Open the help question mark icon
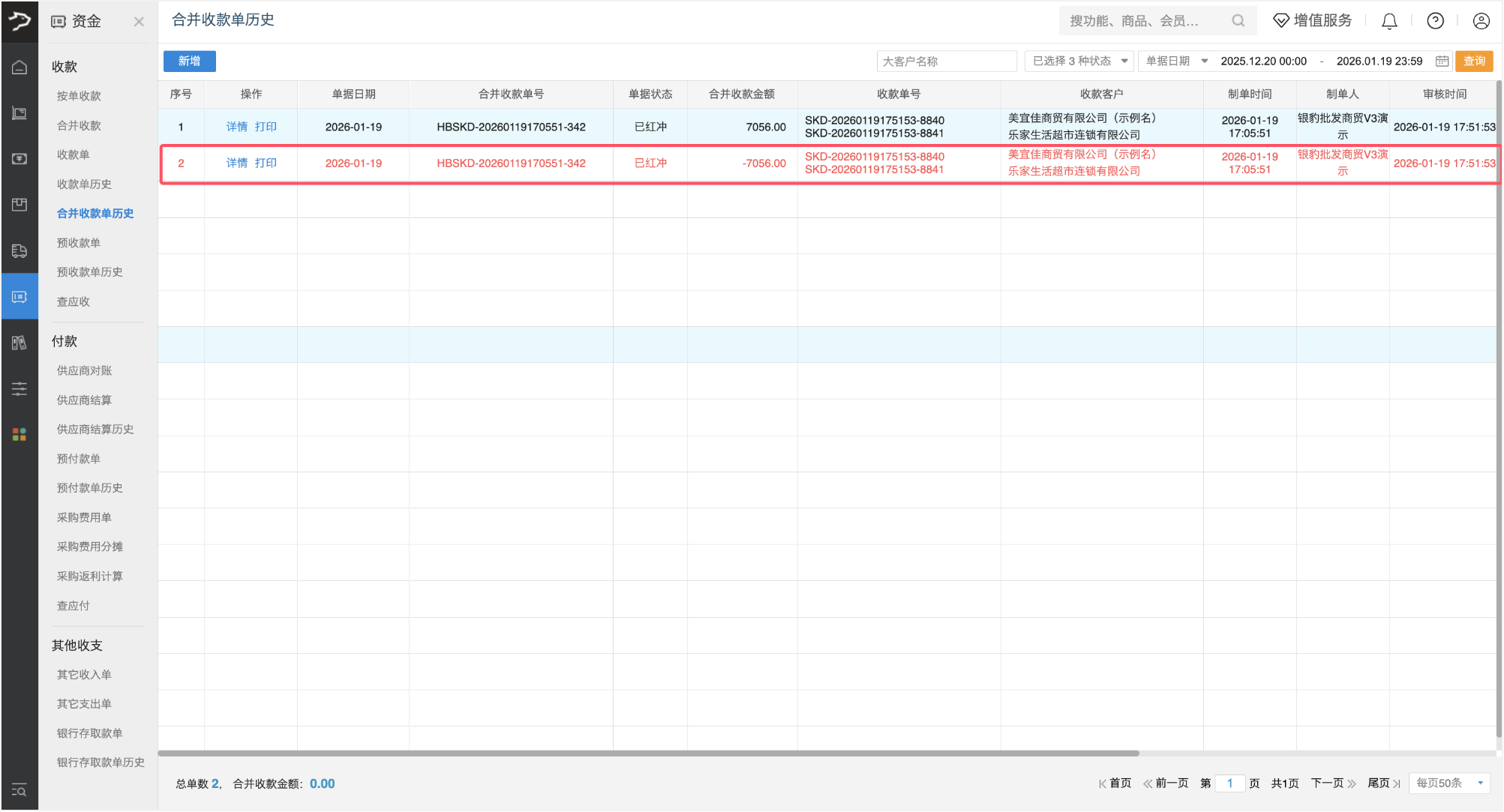The width and height of the screenshot is (1504, 812). coord(1435,21)
